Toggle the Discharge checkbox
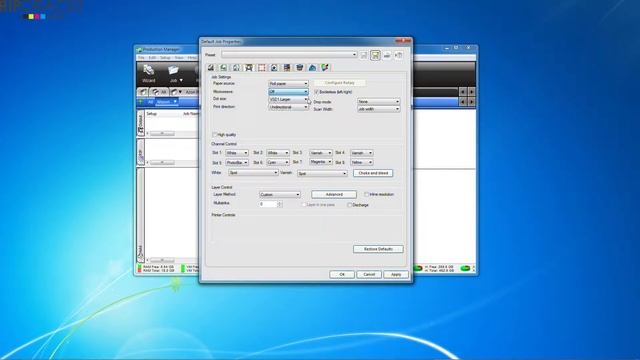This screenshot has width=640, height=360. [x=350, y=205]
